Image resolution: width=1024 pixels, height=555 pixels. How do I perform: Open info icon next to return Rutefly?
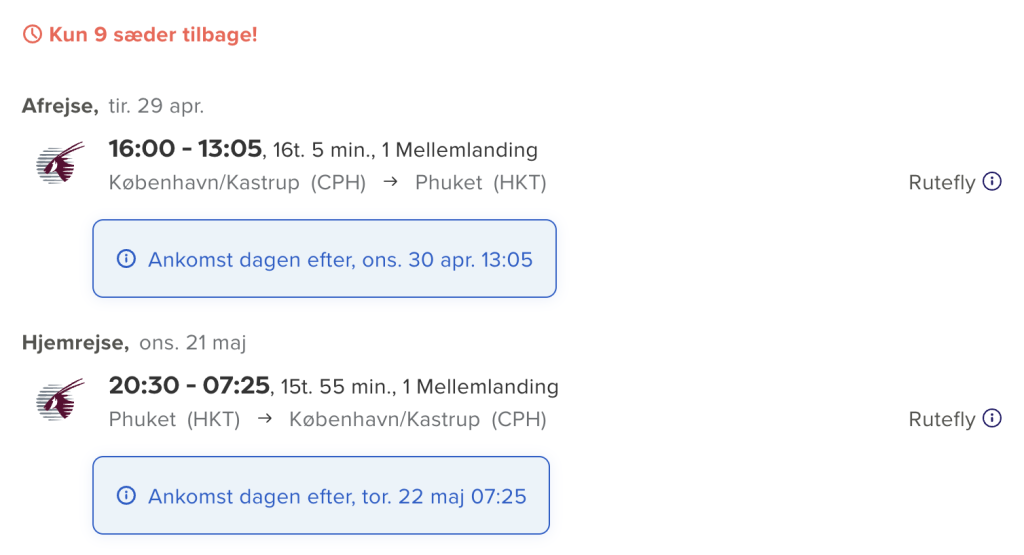pyautogui.click(x=992, y=419)
